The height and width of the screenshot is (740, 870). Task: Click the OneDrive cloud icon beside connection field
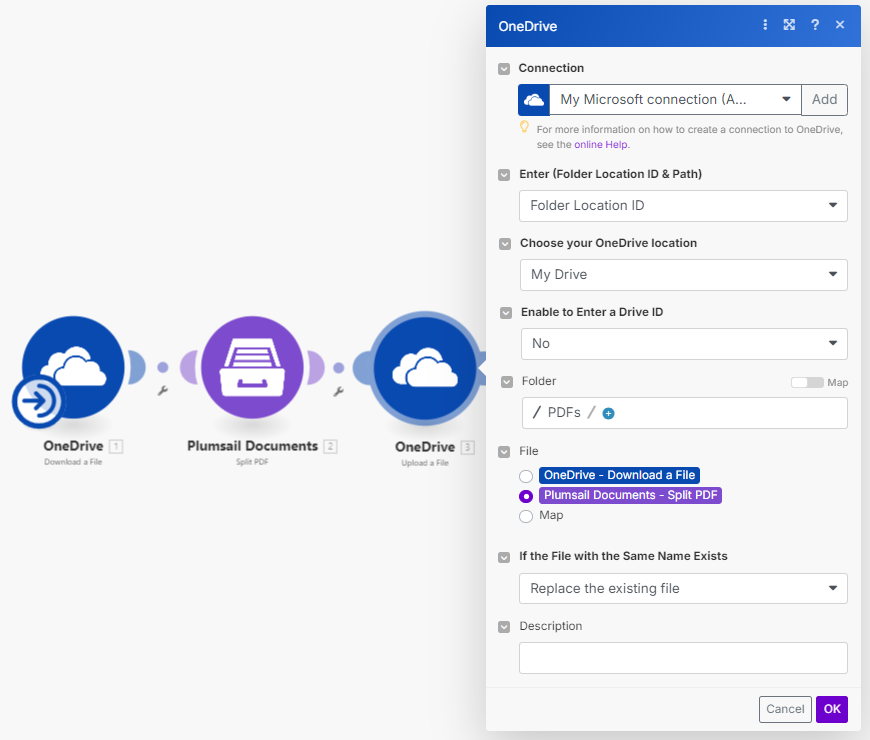[x=534, y=100]
